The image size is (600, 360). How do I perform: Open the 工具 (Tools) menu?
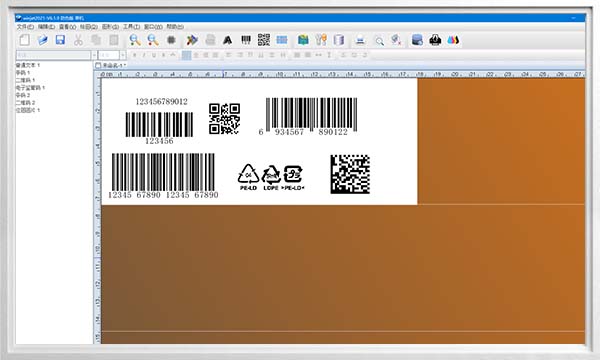(x=131, y=27)
